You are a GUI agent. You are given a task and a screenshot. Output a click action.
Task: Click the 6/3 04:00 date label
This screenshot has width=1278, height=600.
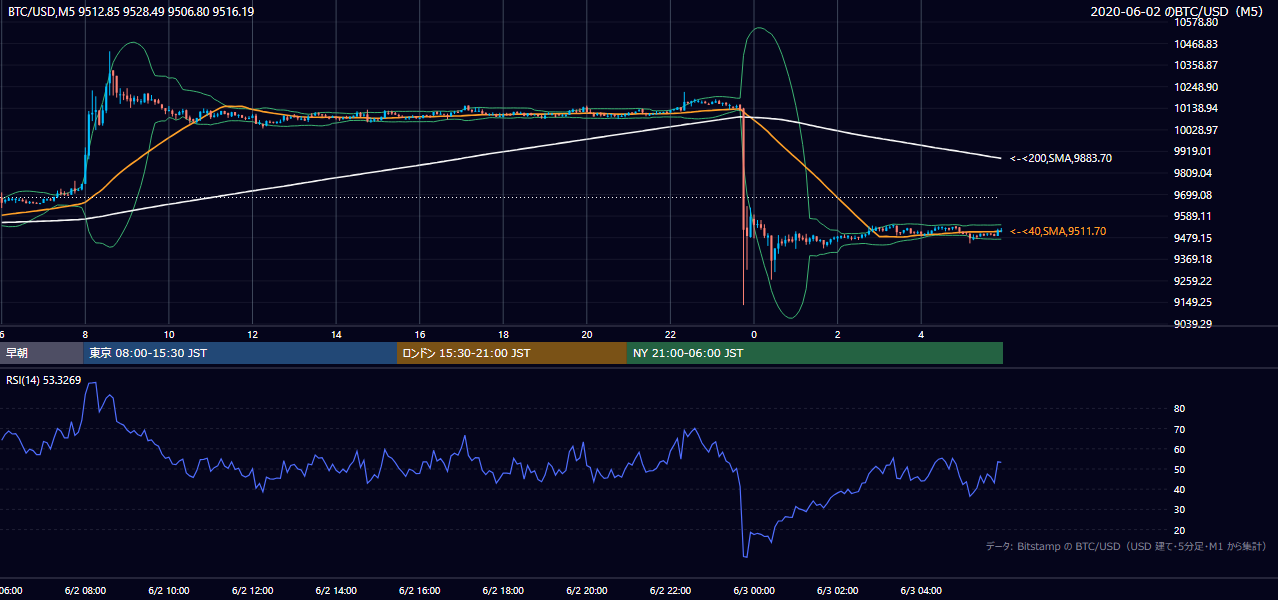[922, 590]
